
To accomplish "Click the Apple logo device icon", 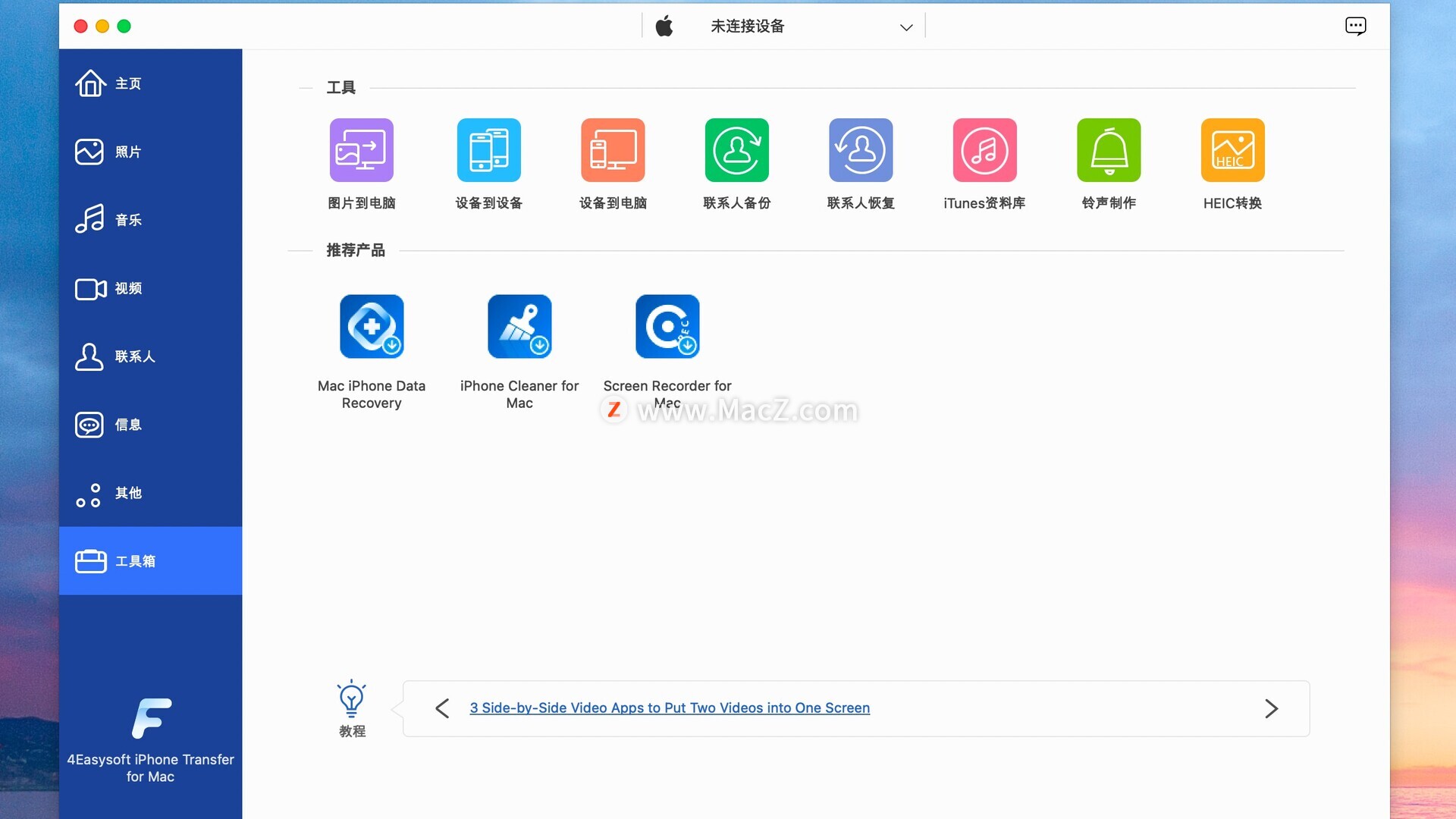I will click(x=664, y=27).
